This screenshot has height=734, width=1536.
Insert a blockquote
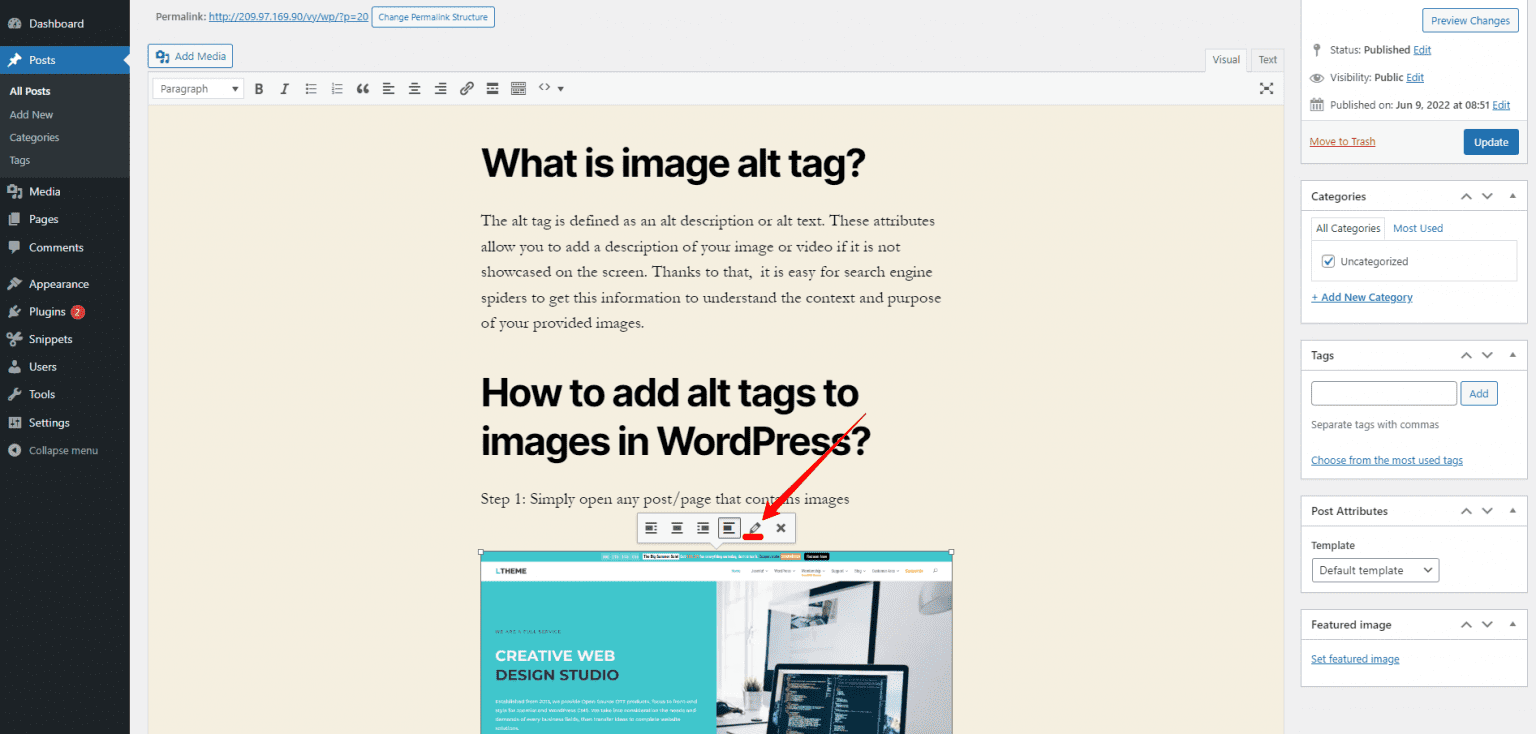coord(363,88)
